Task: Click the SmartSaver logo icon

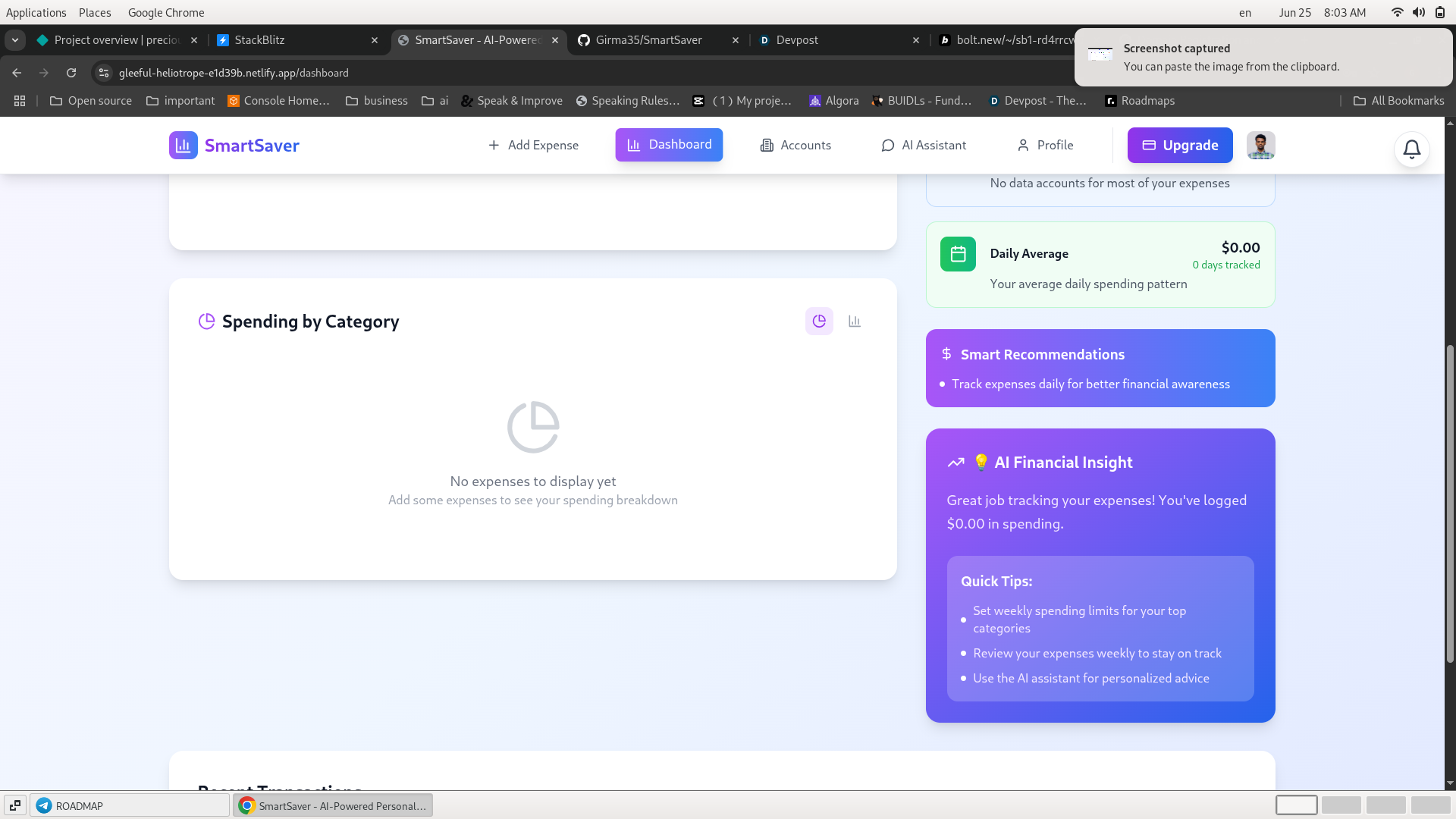Action: [x=183, y=145]
